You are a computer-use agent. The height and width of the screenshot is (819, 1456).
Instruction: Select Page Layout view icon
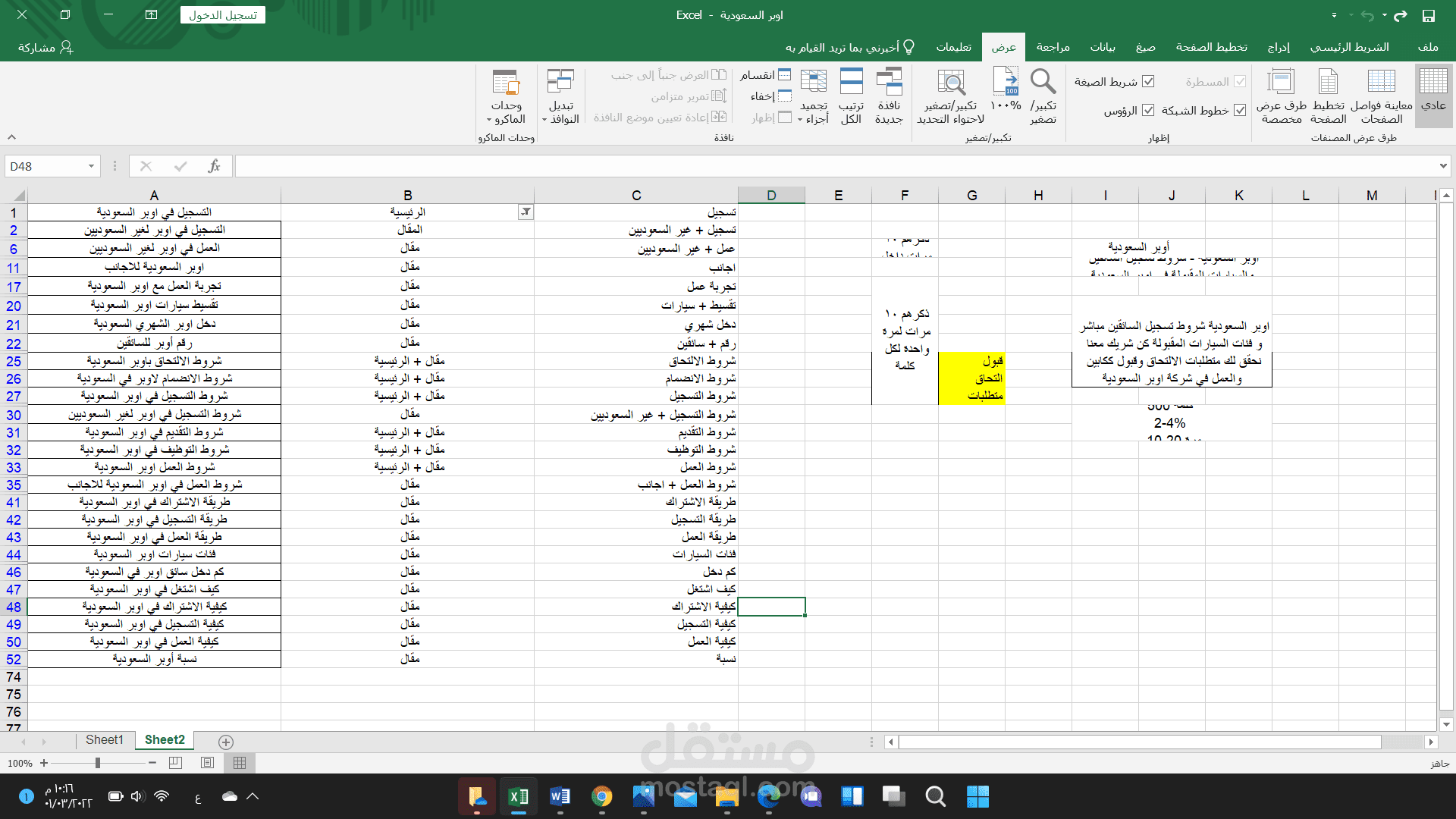coord(1328,82)
